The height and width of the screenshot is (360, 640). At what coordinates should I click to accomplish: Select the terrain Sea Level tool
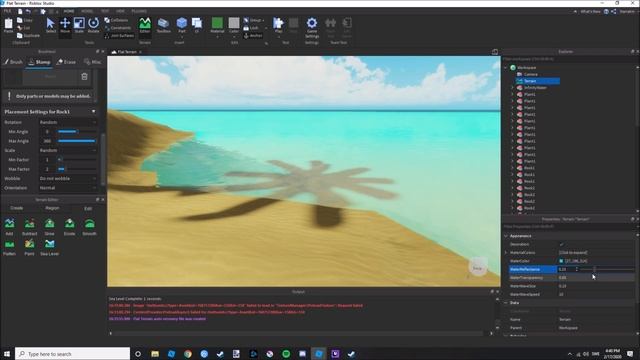49,247
